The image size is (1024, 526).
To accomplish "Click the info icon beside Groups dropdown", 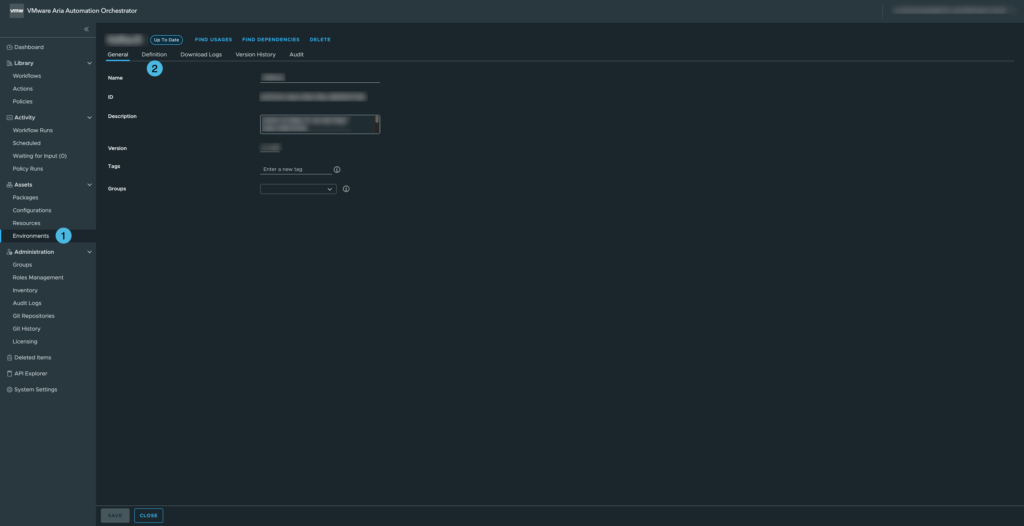I will [x=346, y=189].
